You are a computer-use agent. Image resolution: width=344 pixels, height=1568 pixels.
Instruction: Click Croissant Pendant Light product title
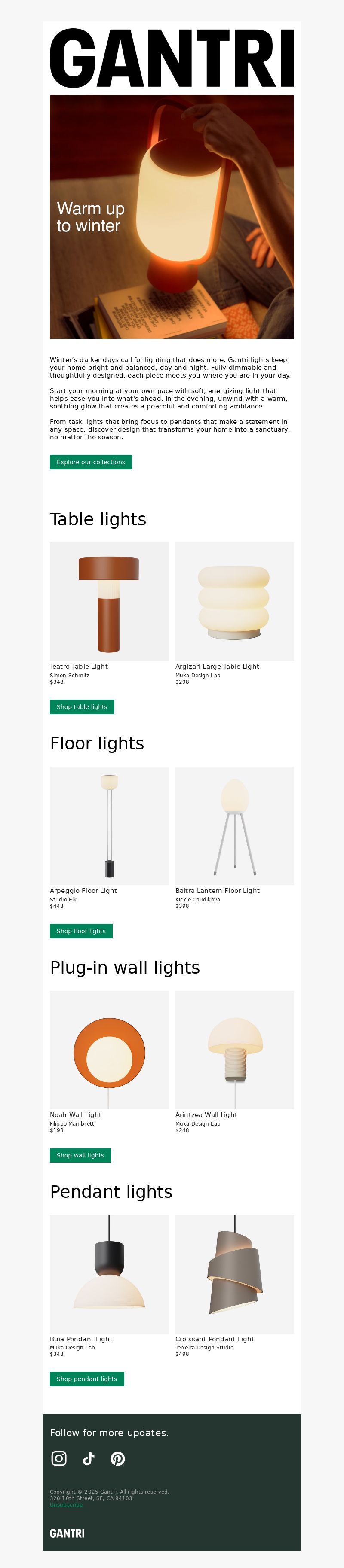215,1339
